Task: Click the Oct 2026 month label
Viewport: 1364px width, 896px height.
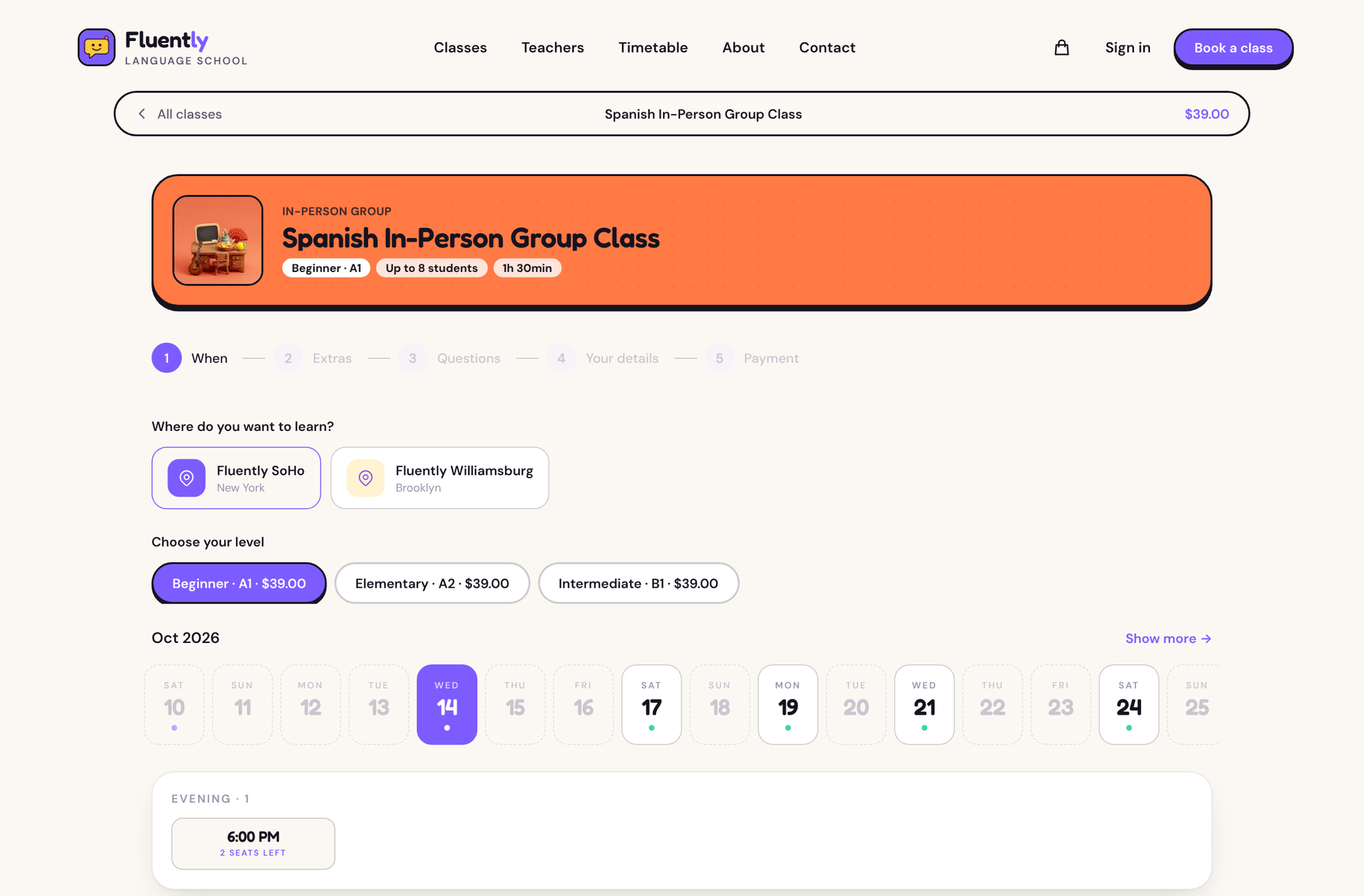Action: (x=186, y=638)
